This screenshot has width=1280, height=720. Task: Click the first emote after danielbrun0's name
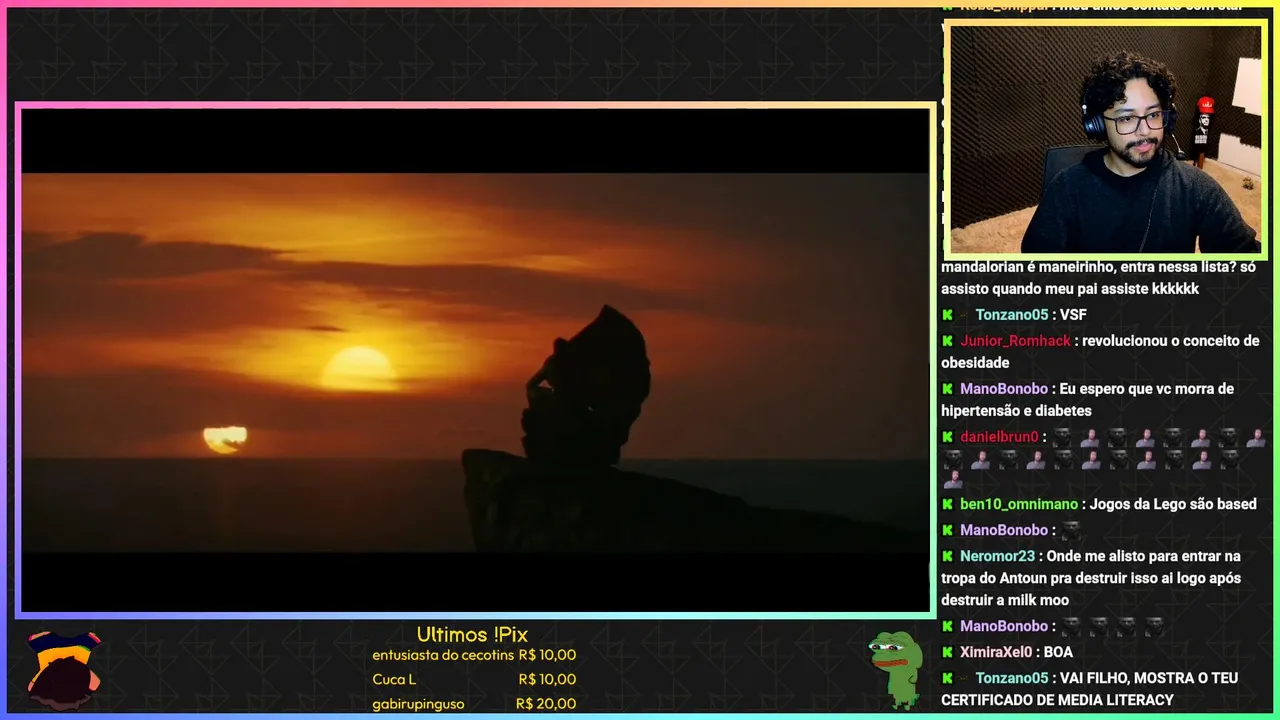point(1061,437)
